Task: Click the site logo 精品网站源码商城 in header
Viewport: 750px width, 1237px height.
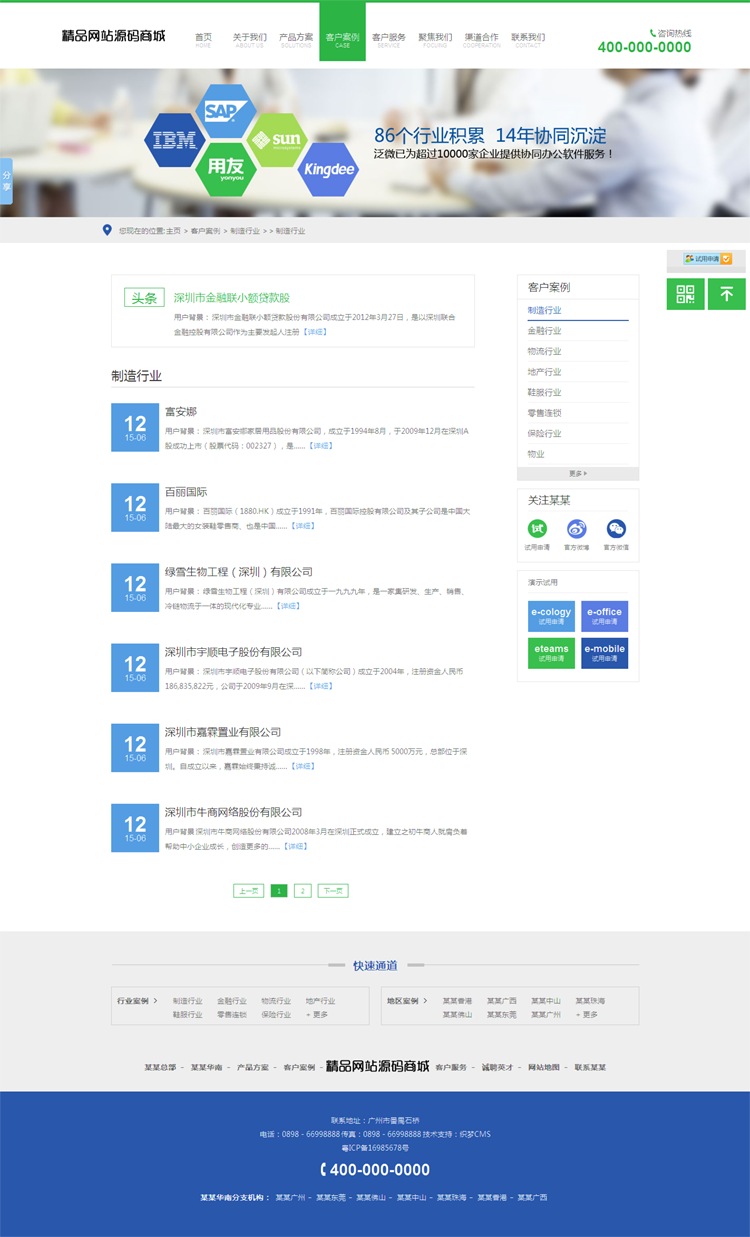Action: (113, 36)
